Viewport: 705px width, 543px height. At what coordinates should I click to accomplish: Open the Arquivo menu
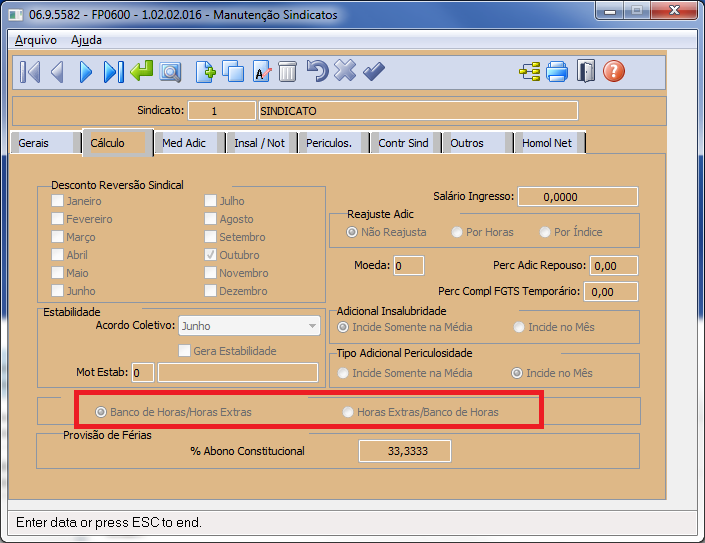click(36, 40)
